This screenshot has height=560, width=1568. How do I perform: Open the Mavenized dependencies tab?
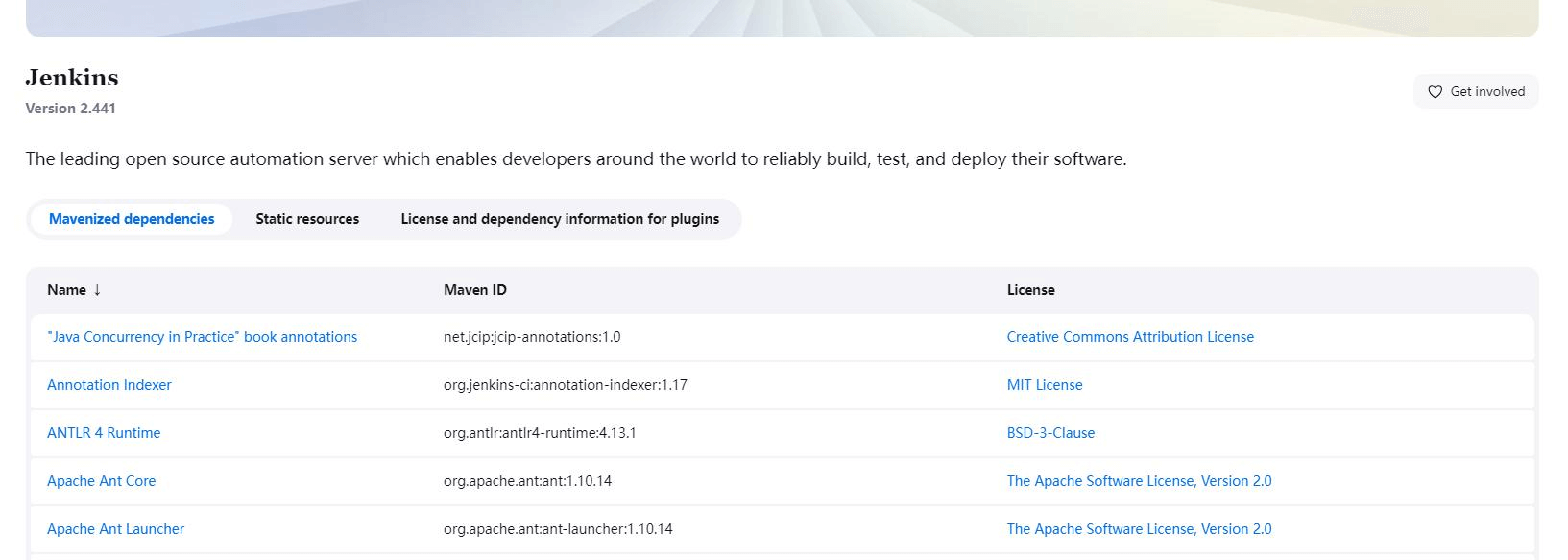click(132, 219)
